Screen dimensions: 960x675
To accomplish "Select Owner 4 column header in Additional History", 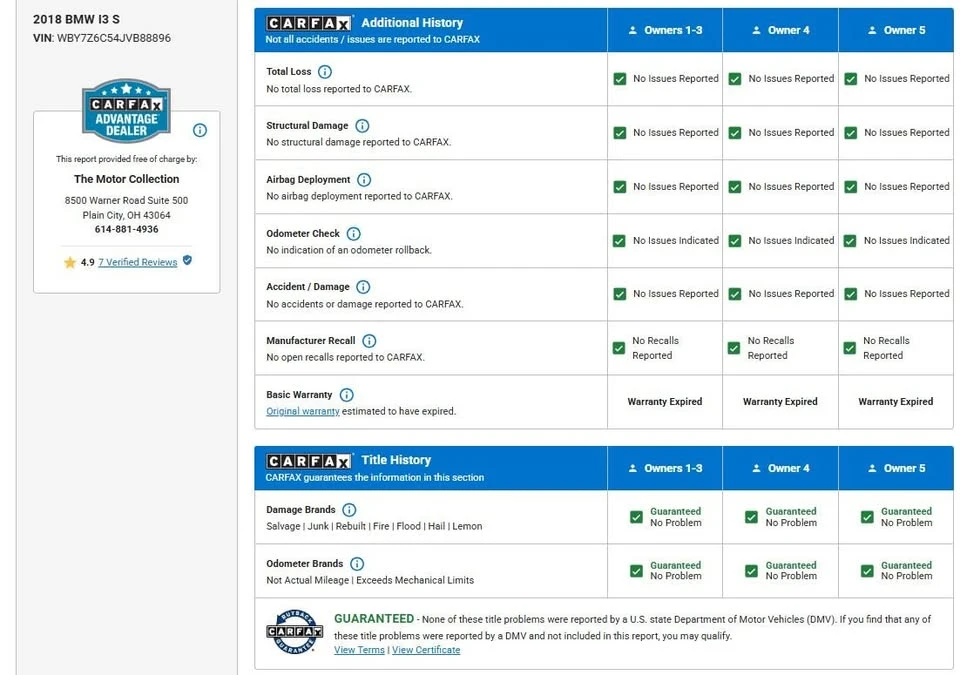I will [781, 30].
